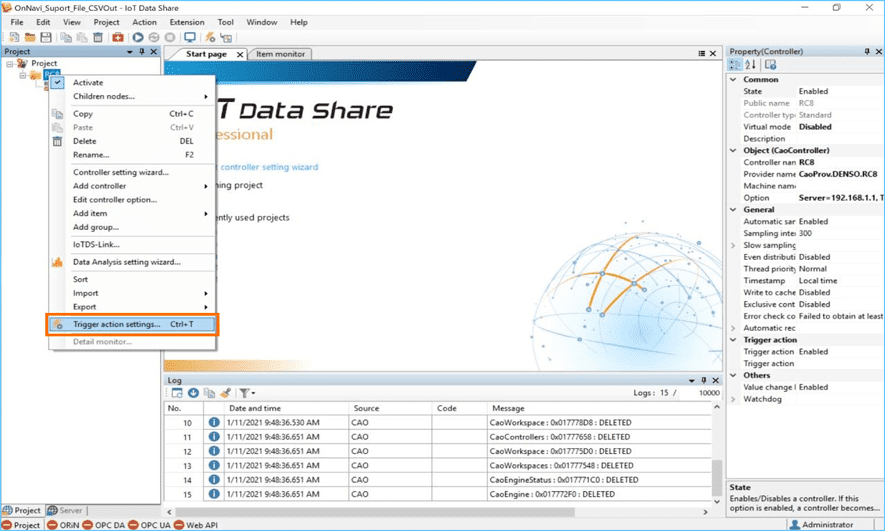Click the Log horizontal scrollbar thumb
Viewport: 885px width, 531px height.
(375, 512)
